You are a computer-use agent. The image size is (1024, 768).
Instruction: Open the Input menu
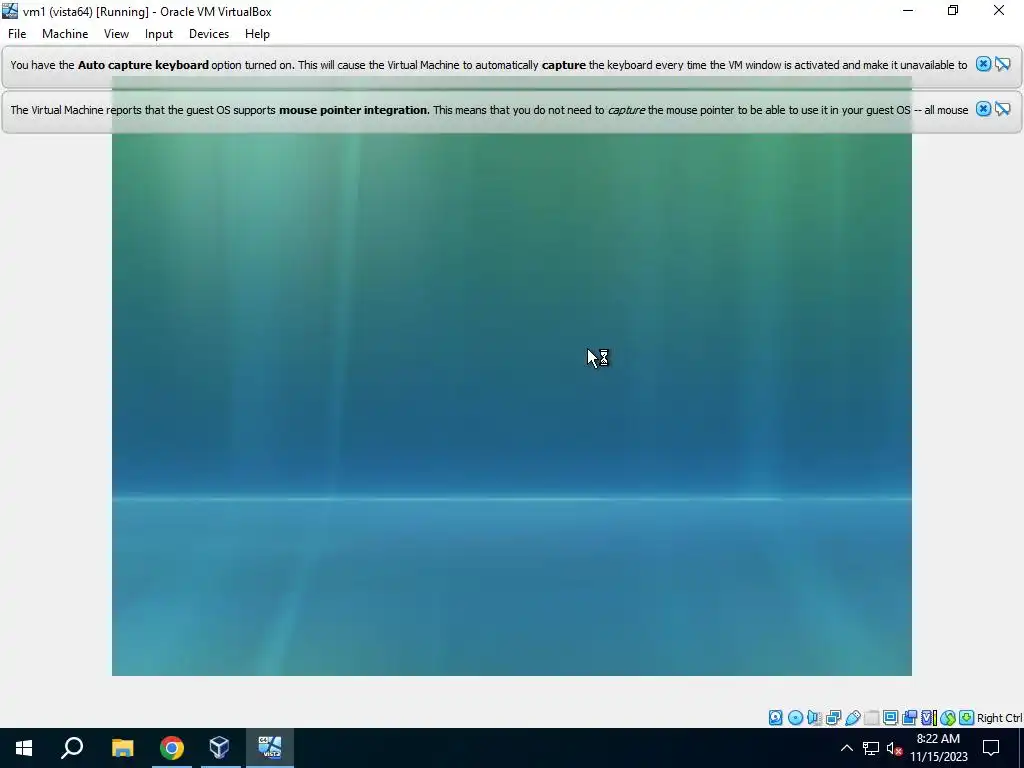click(159, 34)
